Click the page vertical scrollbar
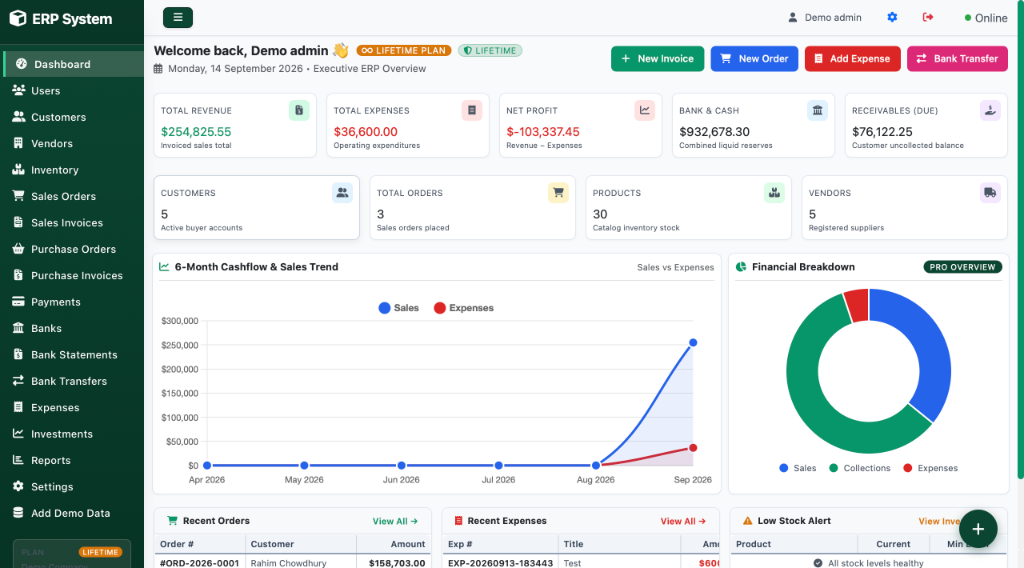 (1021, 238)
